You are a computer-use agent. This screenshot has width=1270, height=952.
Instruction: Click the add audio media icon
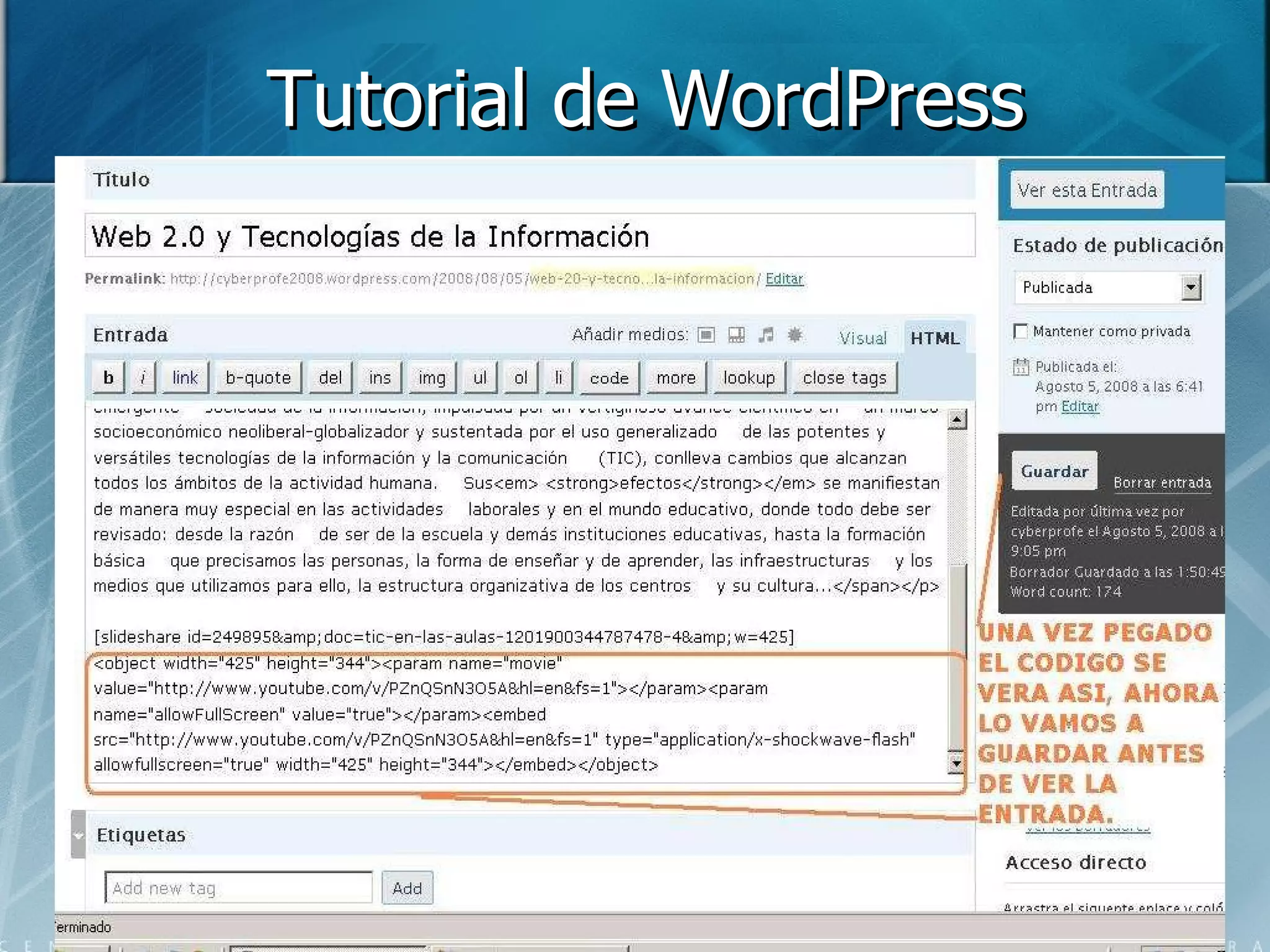coord(766,335)
